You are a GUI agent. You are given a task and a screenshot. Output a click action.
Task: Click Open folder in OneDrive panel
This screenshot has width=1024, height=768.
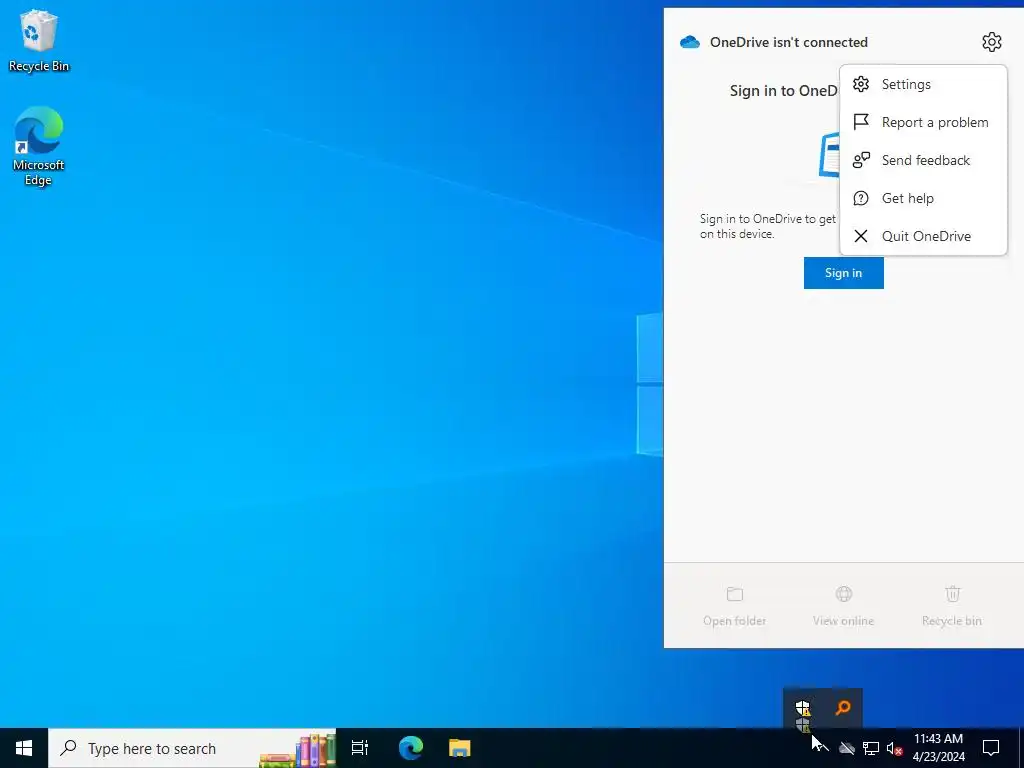click(735, 606)
